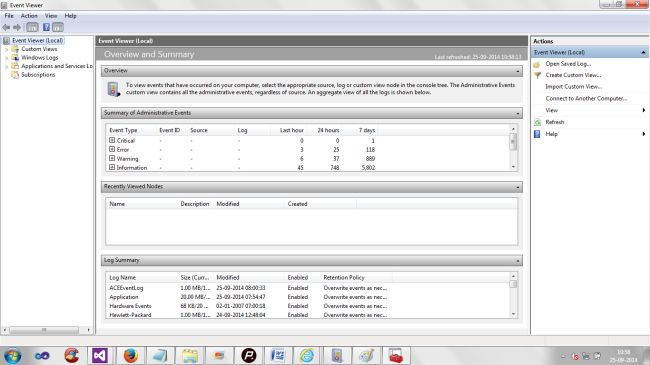Expand the Warning event type row
Screen dimensions: 650x365
click(112, 158)
